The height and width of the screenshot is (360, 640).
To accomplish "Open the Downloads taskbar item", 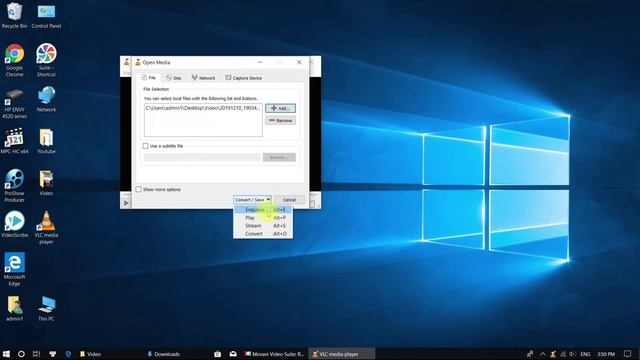I will point(163,354).
